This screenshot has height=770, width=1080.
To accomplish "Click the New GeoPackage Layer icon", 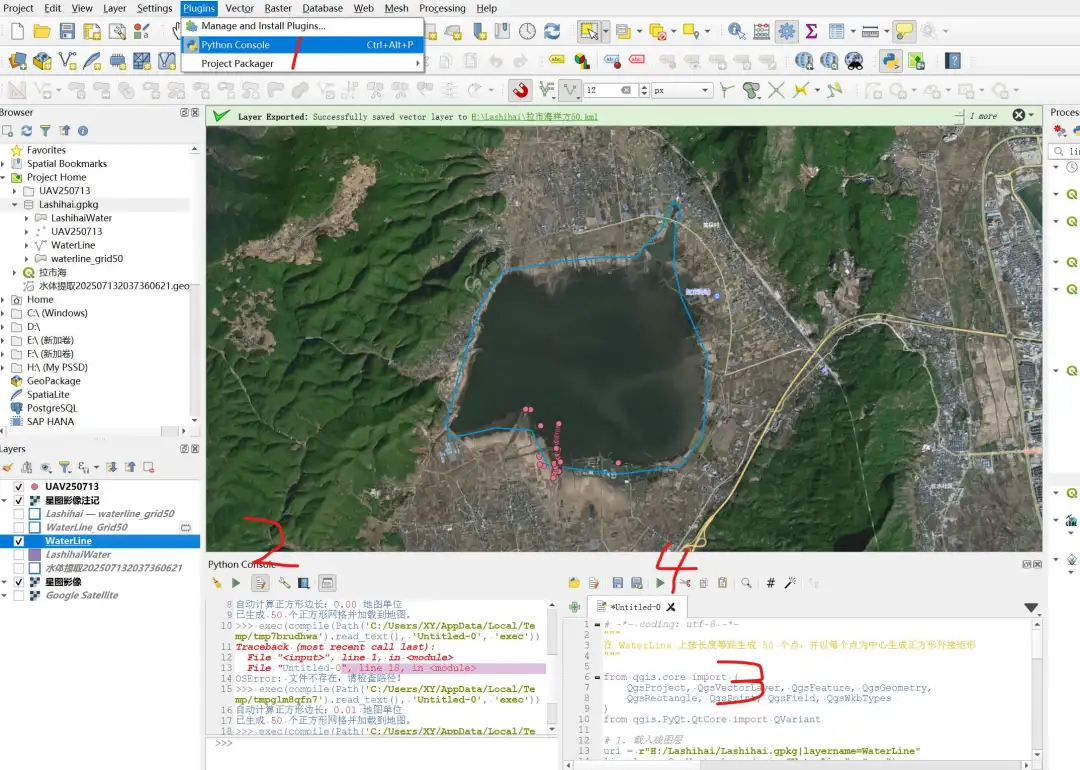I will pyautogui.click(x=42, y=61).
